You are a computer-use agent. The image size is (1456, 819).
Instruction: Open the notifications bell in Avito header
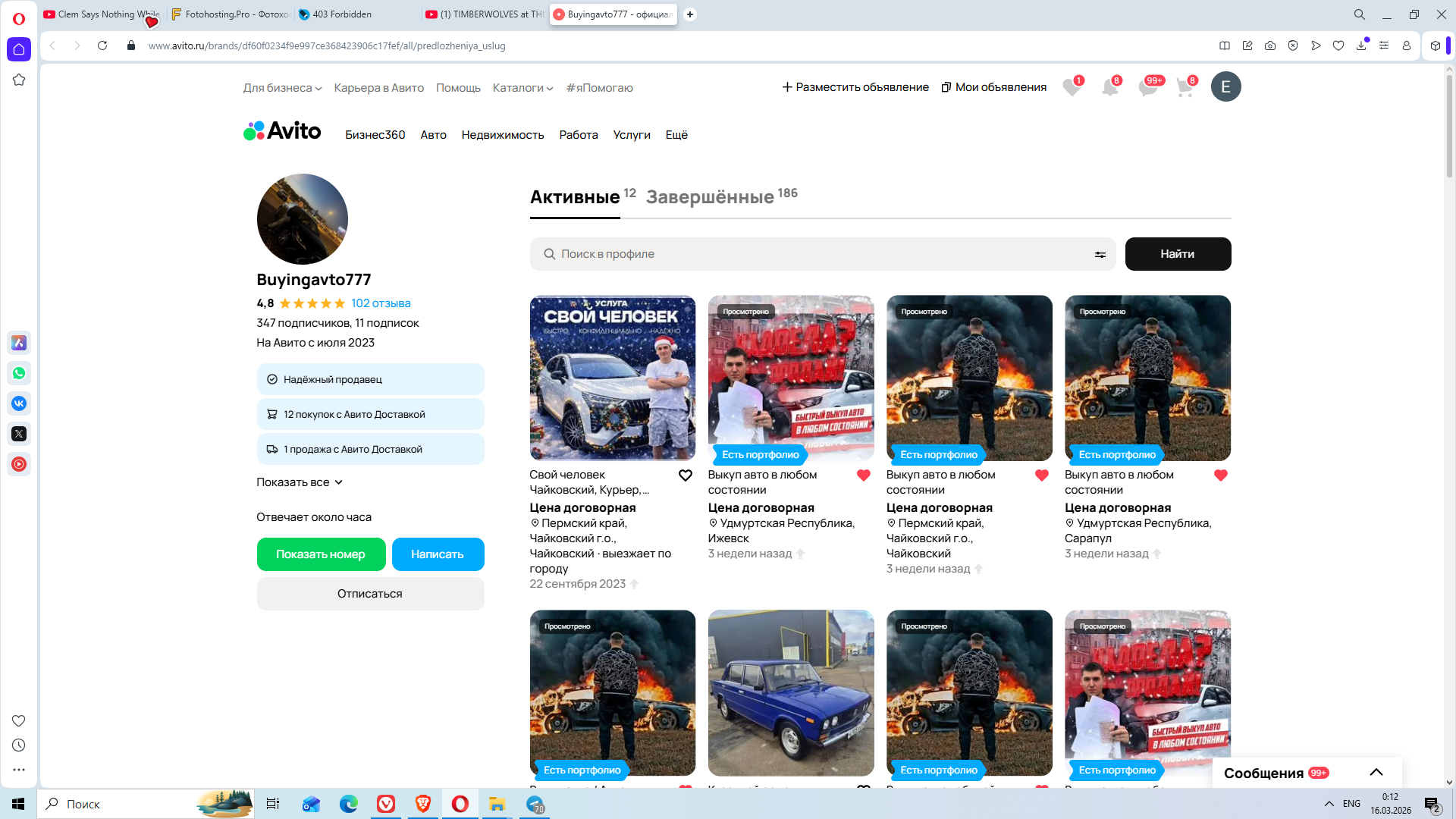[1109, 88]
